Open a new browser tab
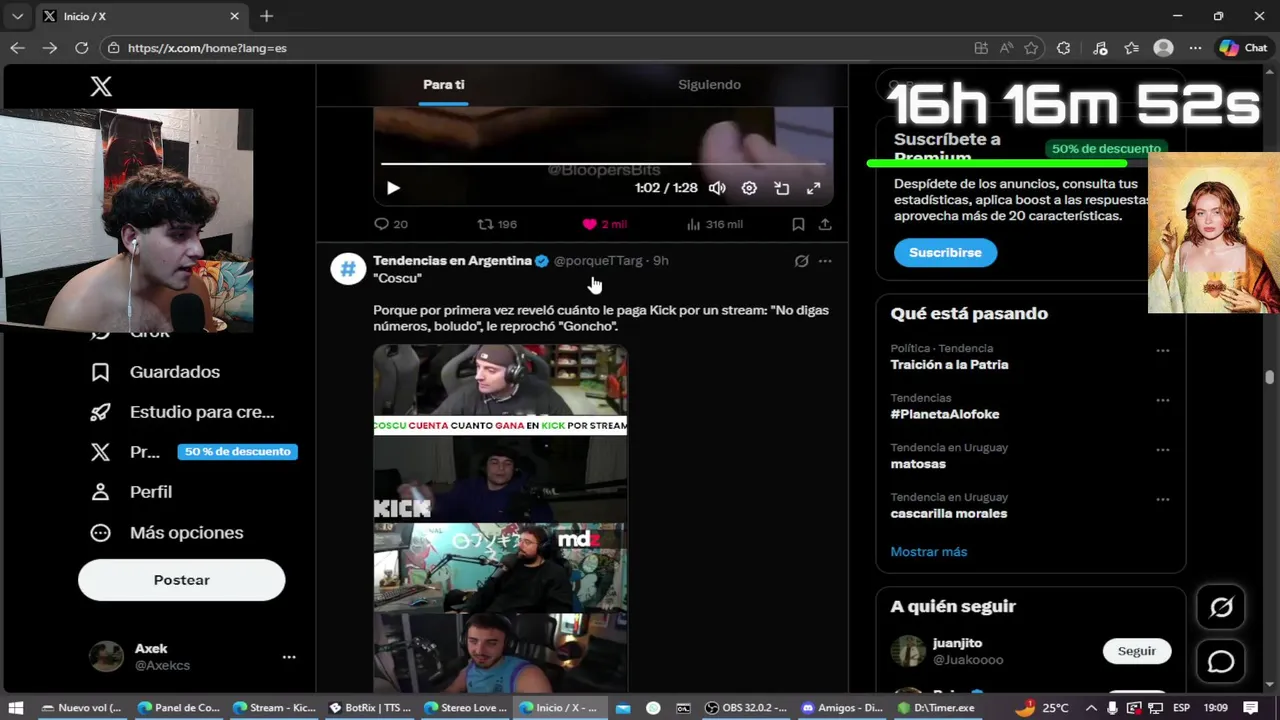Viewport: 1280px width, 720px height. tap(266, 16)
